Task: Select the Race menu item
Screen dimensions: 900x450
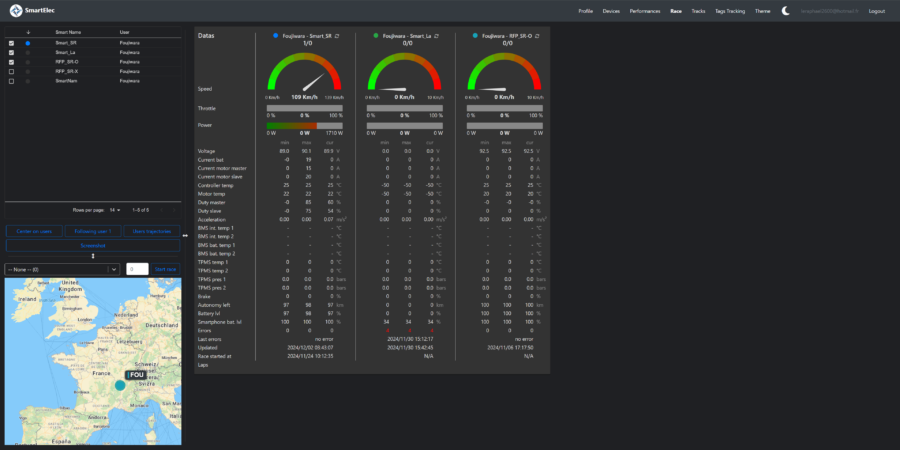Action: coord(676,11)
